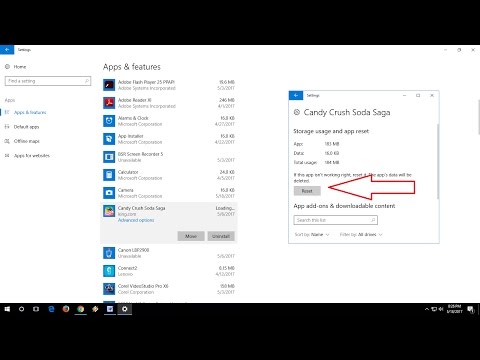Click the Candy Crush window vertical scrollbar
Viewport: 480px width, 360px height.
click(438, 162)
